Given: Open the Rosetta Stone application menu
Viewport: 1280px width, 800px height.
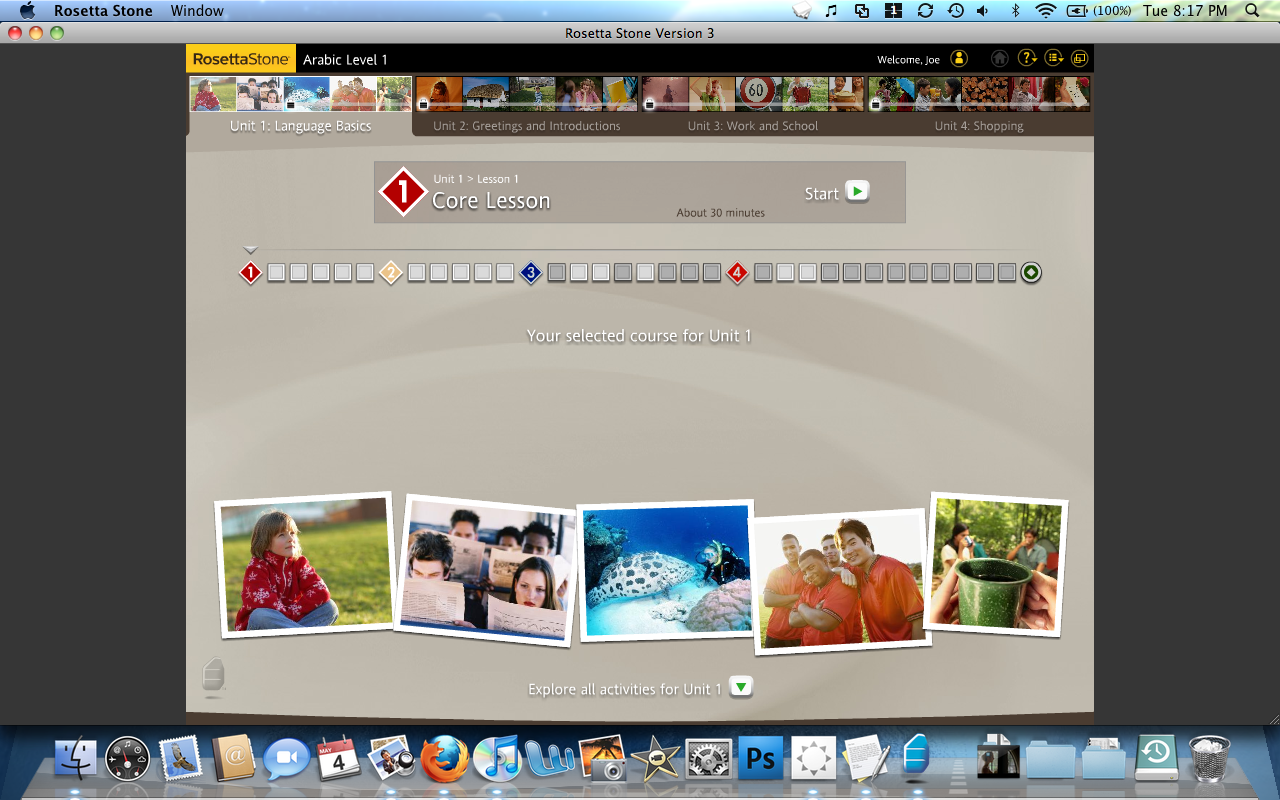Looking at the screenshot, I should tap(103, 11).
